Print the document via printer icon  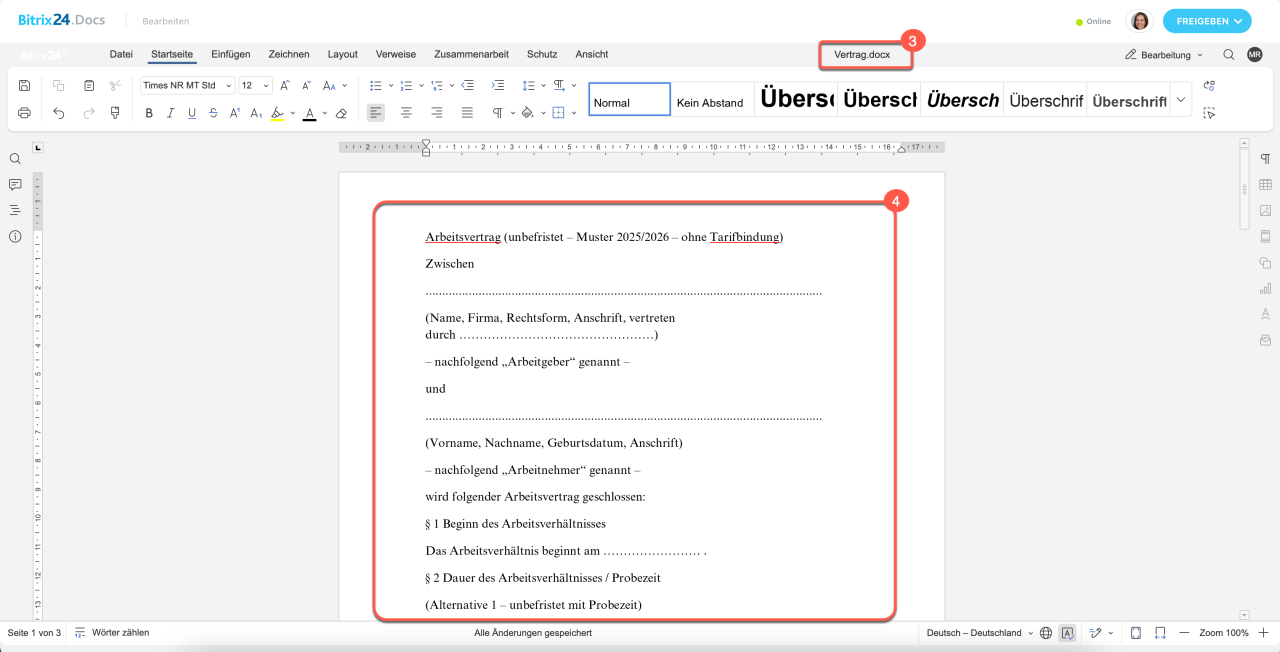click(x=25, y=113)
